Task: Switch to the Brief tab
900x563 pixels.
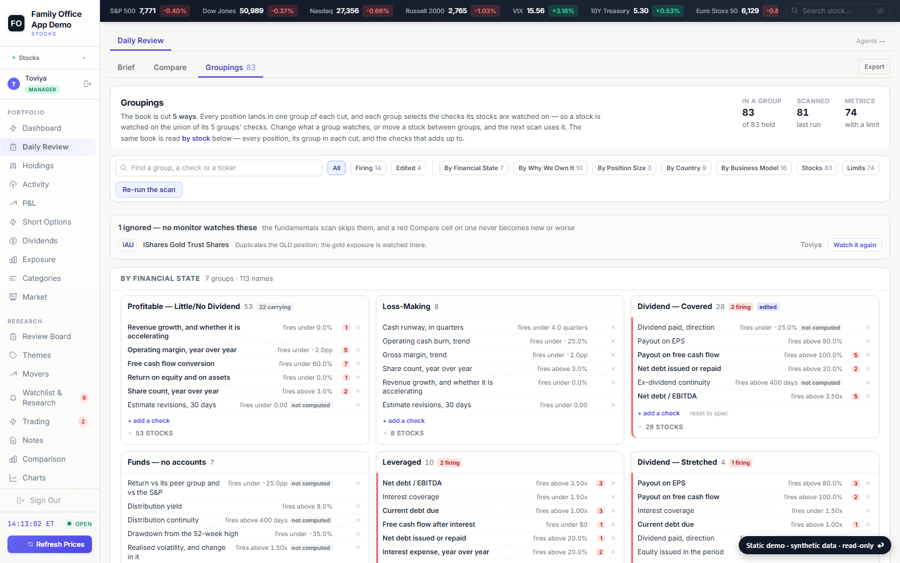Action: [x=126, y=67]
